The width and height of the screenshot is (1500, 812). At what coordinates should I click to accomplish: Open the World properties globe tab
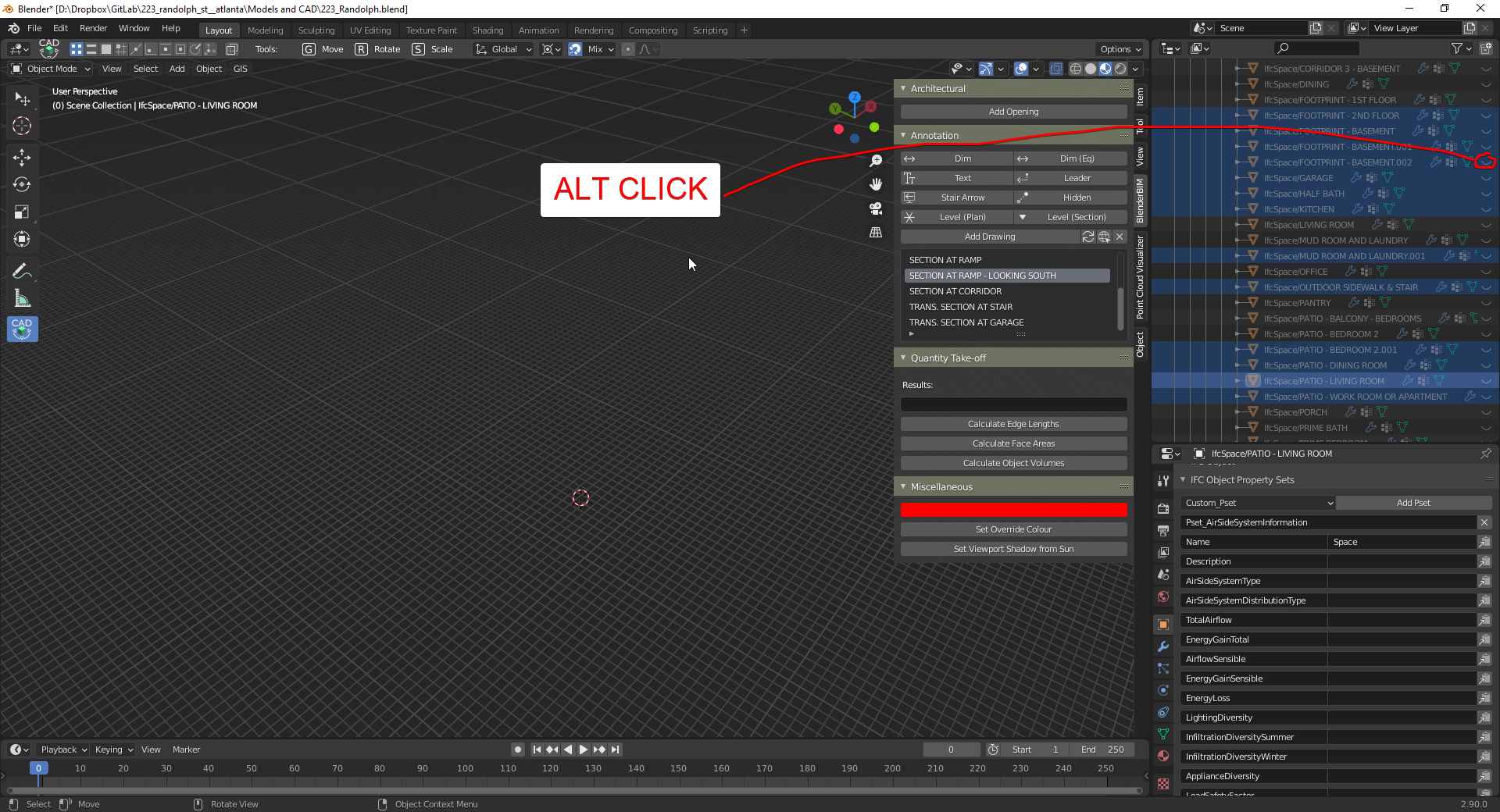[1163, 597]
